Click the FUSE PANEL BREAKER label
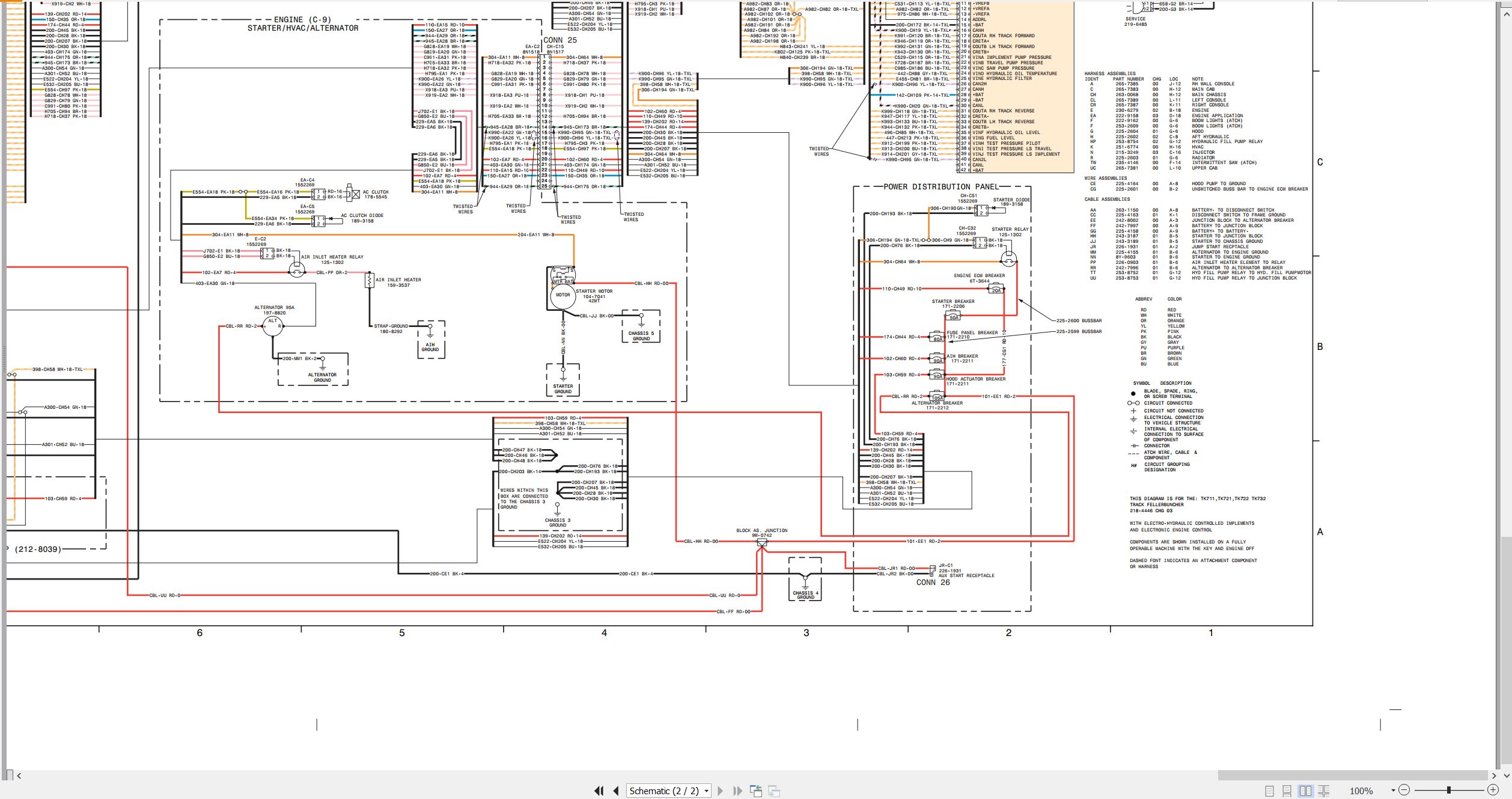The width and height of the screenshot is (1512, 799). point(972,332)
